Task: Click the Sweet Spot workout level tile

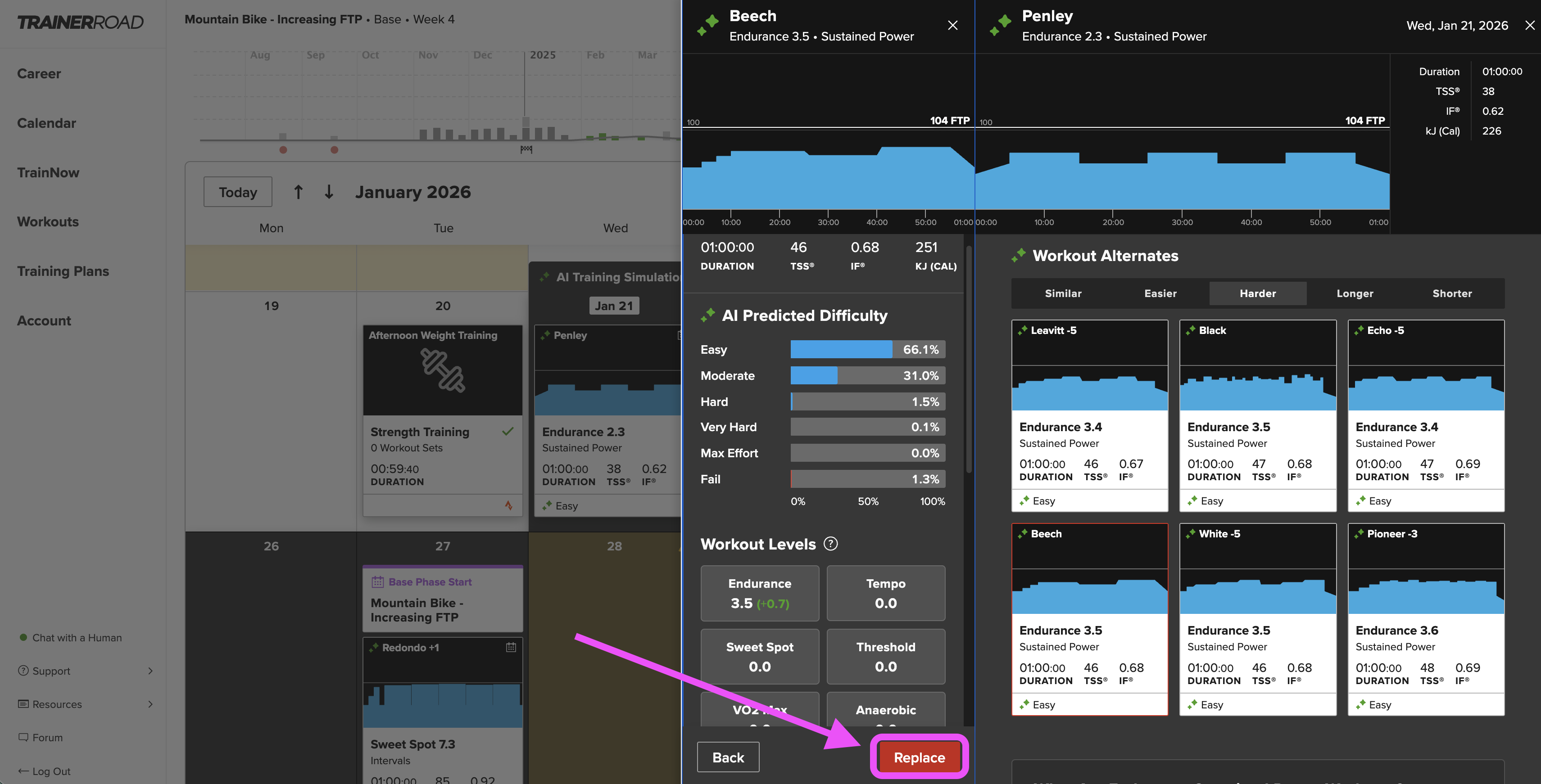Action: [x=760, y=657]
